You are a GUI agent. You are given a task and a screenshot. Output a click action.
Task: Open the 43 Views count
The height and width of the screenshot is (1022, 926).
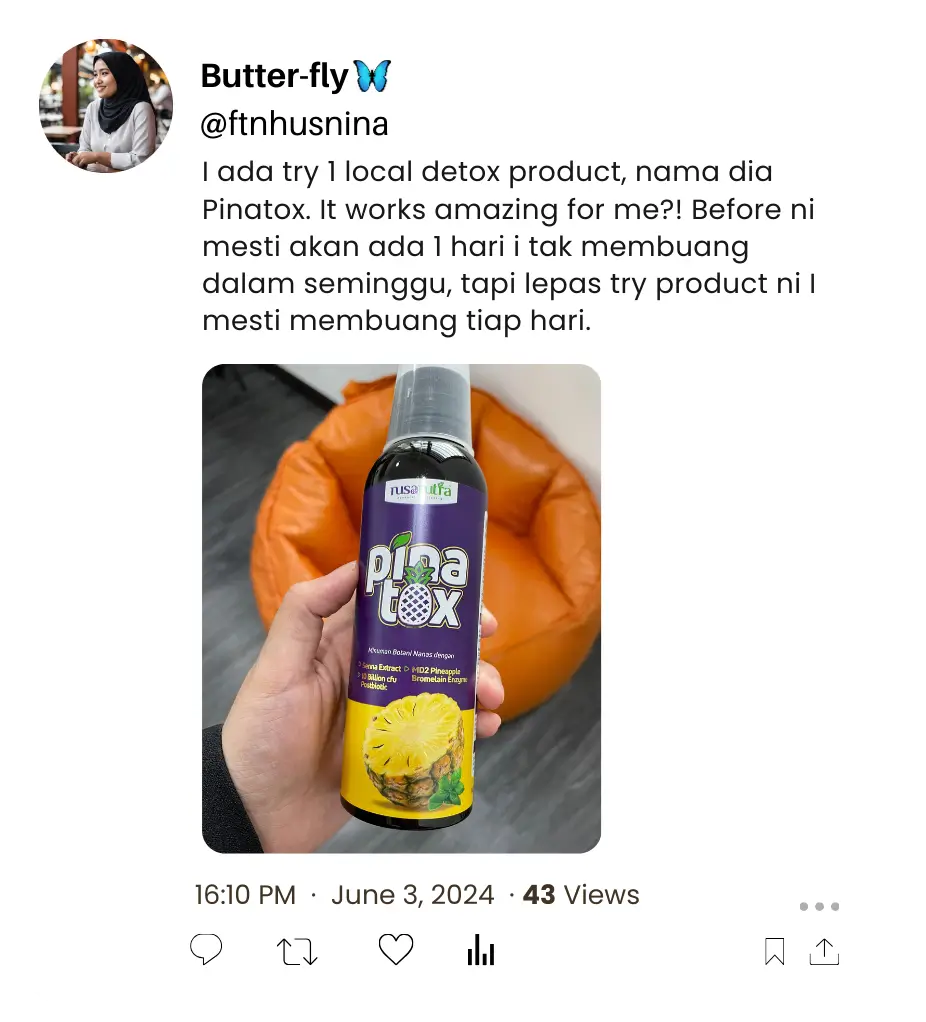tap(581, 895)
